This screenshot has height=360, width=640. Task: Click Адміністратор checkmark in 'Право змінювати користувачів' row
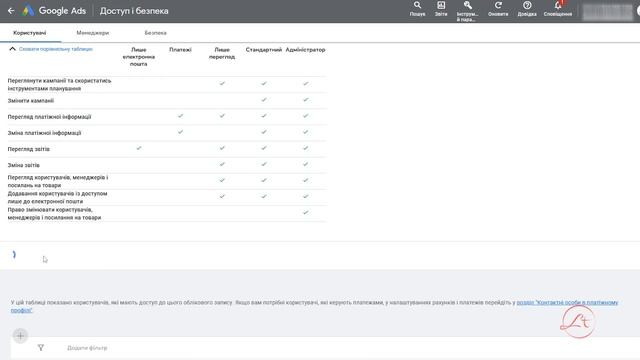click(306, 213)
